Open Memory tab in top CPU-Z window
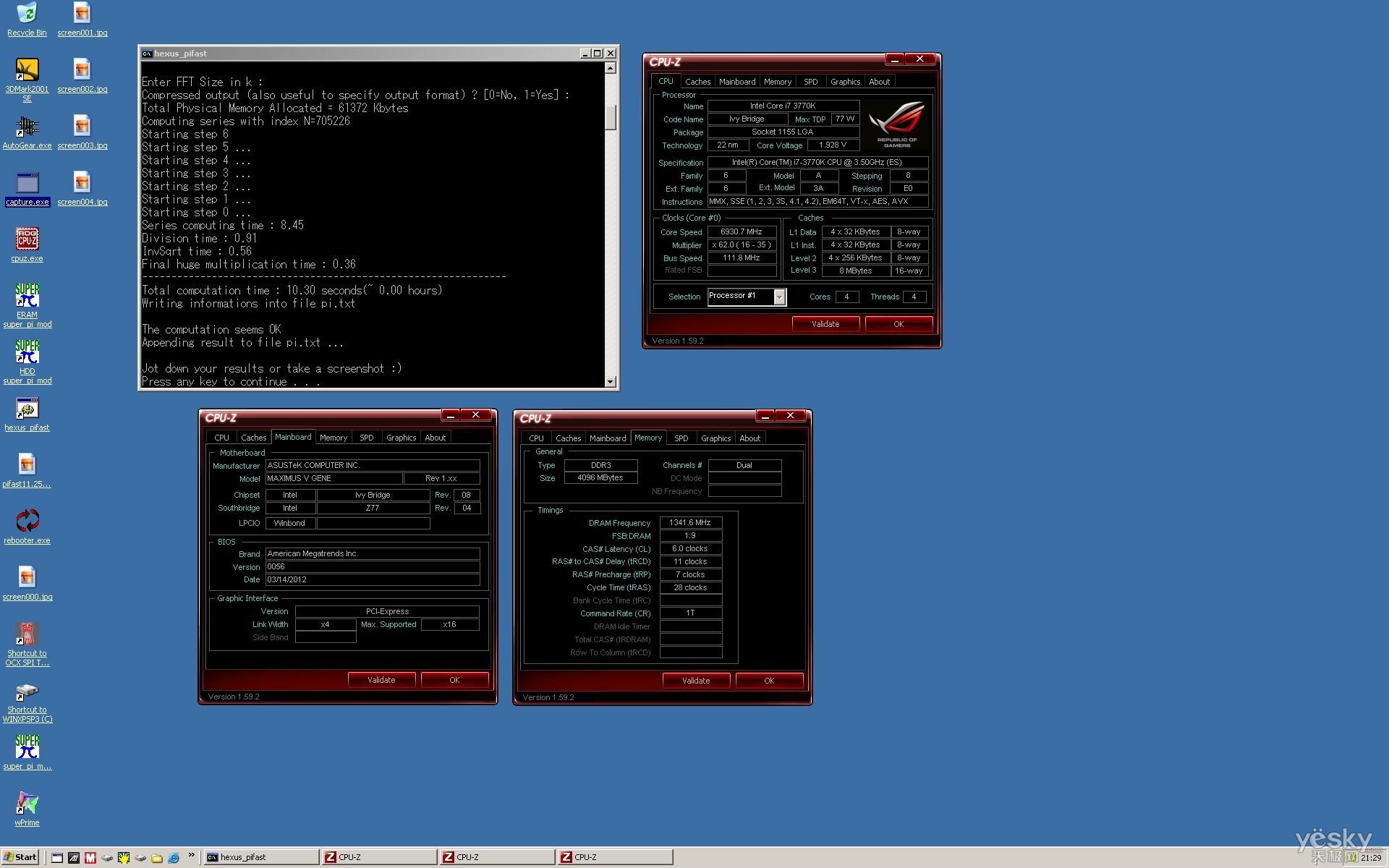 (778, 82)
